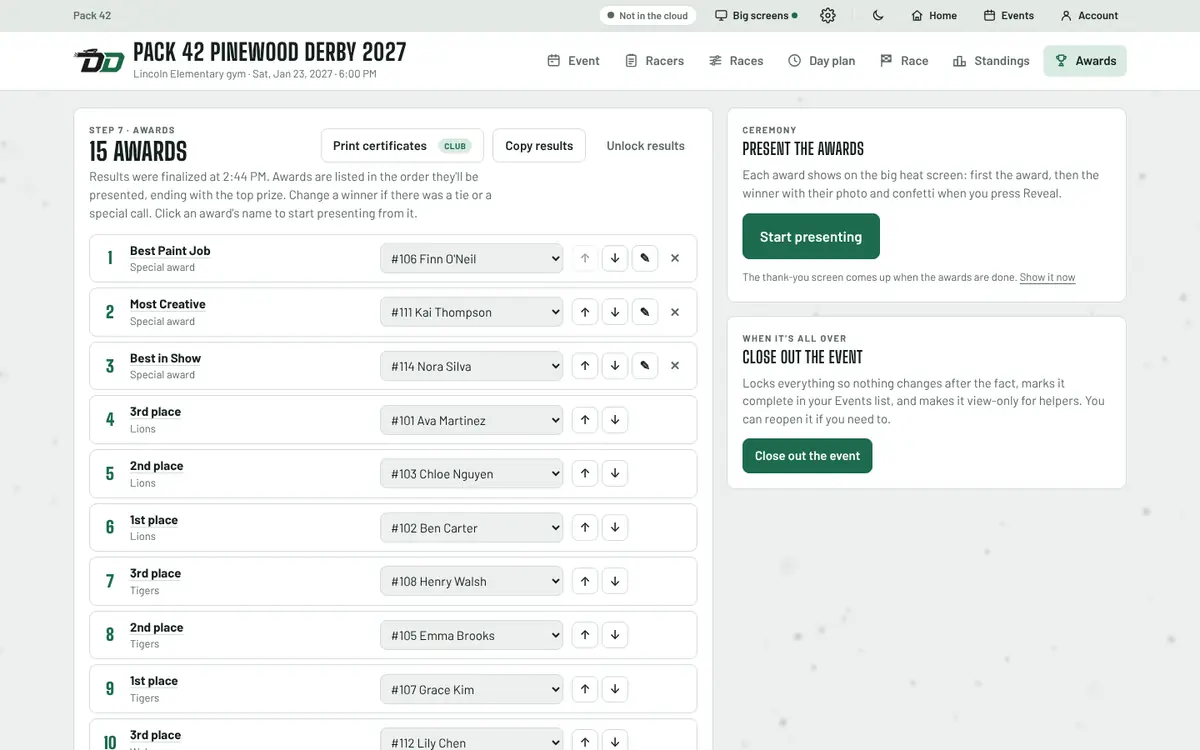Move 1st place Lions award down
The image size is (1200, 750).
(x=615, y=527)
